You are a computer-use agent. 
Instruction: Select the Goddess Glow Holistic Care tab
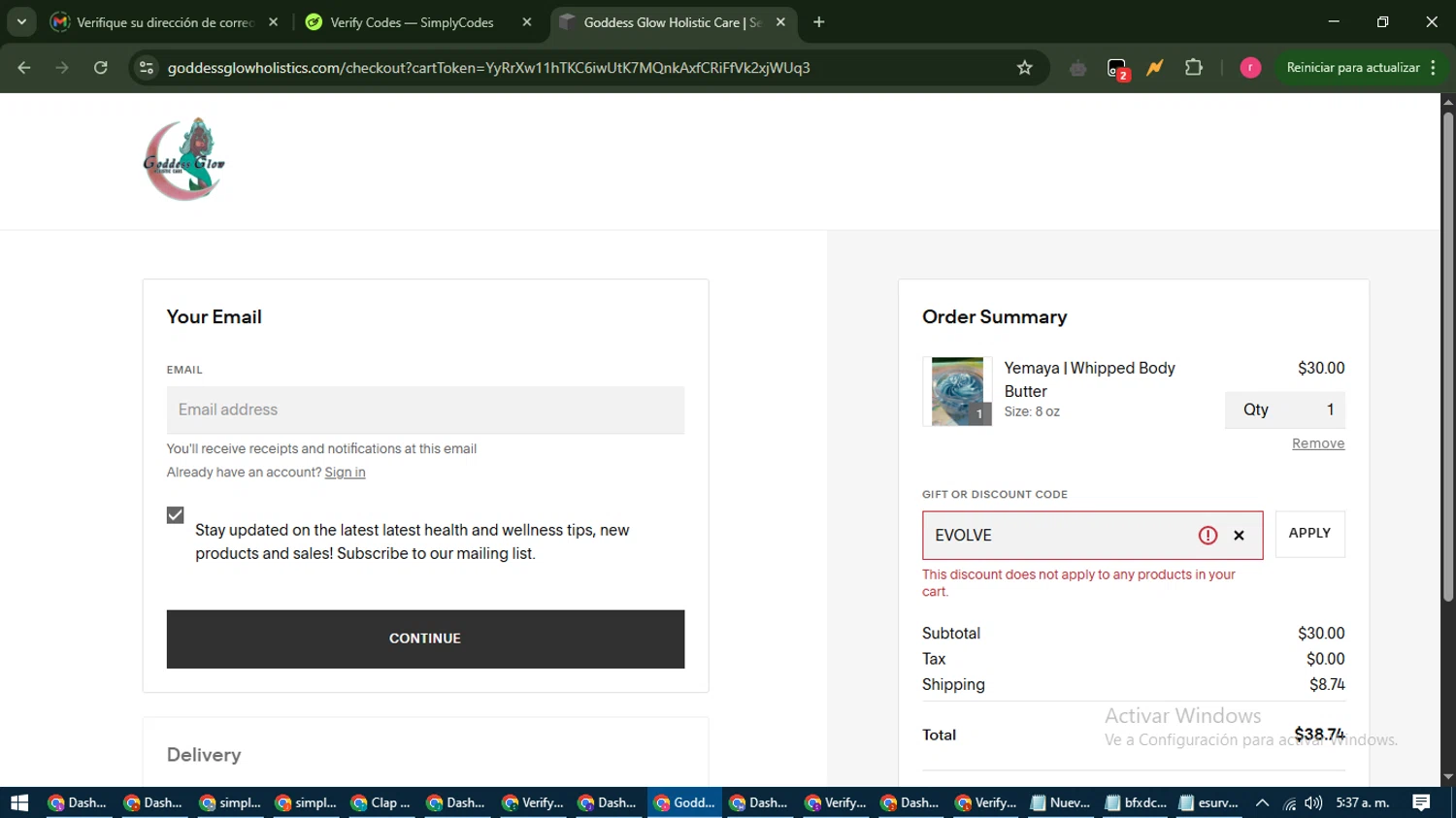672,22
